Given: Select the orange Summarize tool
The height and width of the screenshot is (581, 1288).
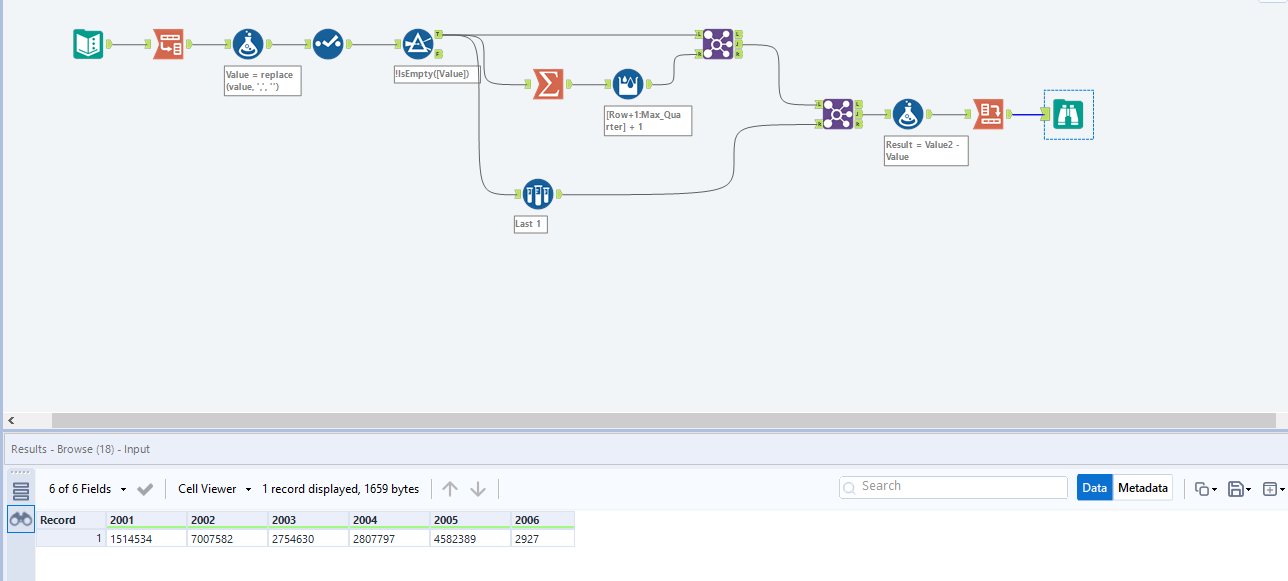Looking at the screenshot, I should (x=548, y=85).
